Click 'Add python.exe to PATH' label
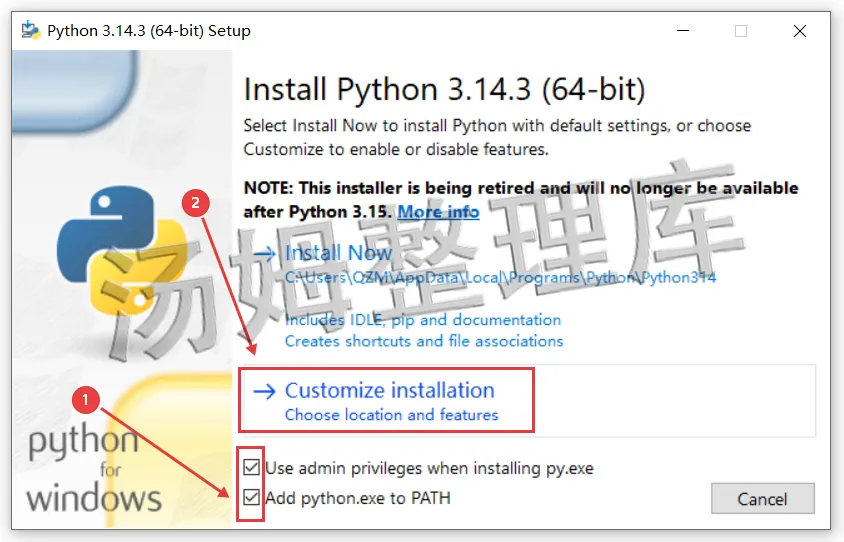Screen dimensions: 844x542 click(358, 498)
